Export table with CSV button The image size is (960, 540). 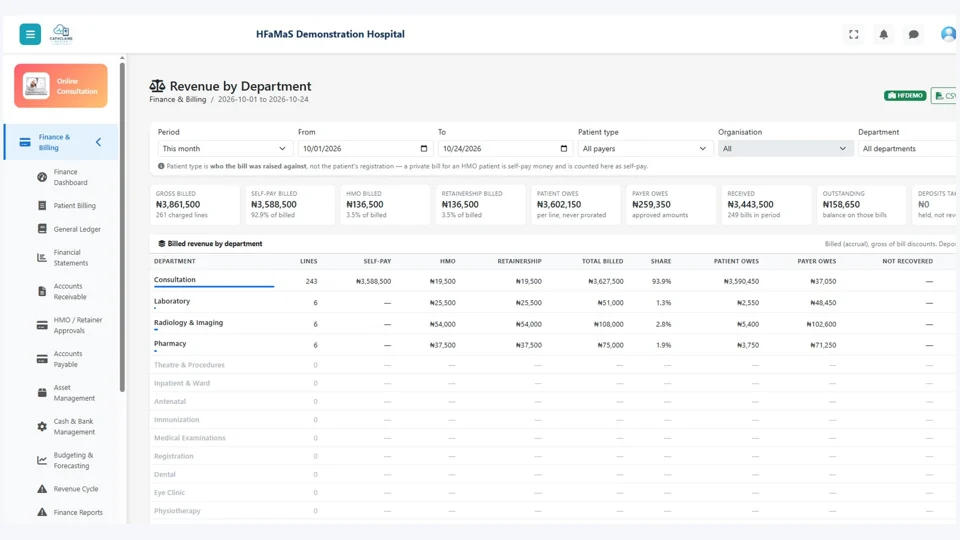click(x=945, y=96)
